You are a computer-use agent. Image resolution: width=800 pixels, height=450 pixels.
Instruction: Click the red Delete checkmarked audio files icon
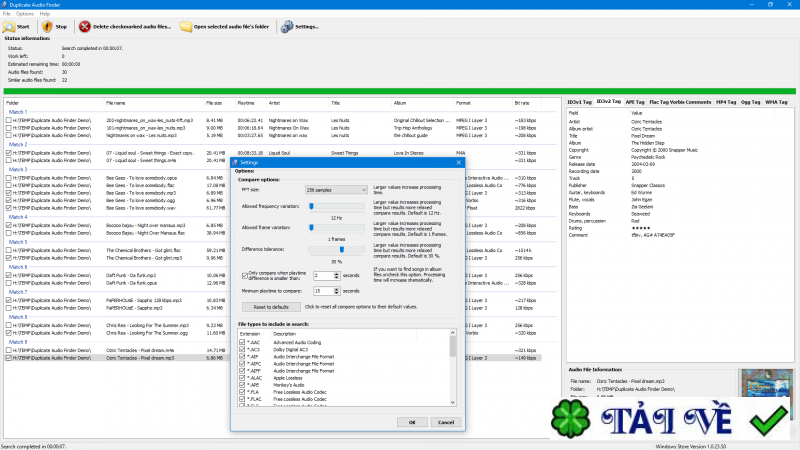(84, 27)
